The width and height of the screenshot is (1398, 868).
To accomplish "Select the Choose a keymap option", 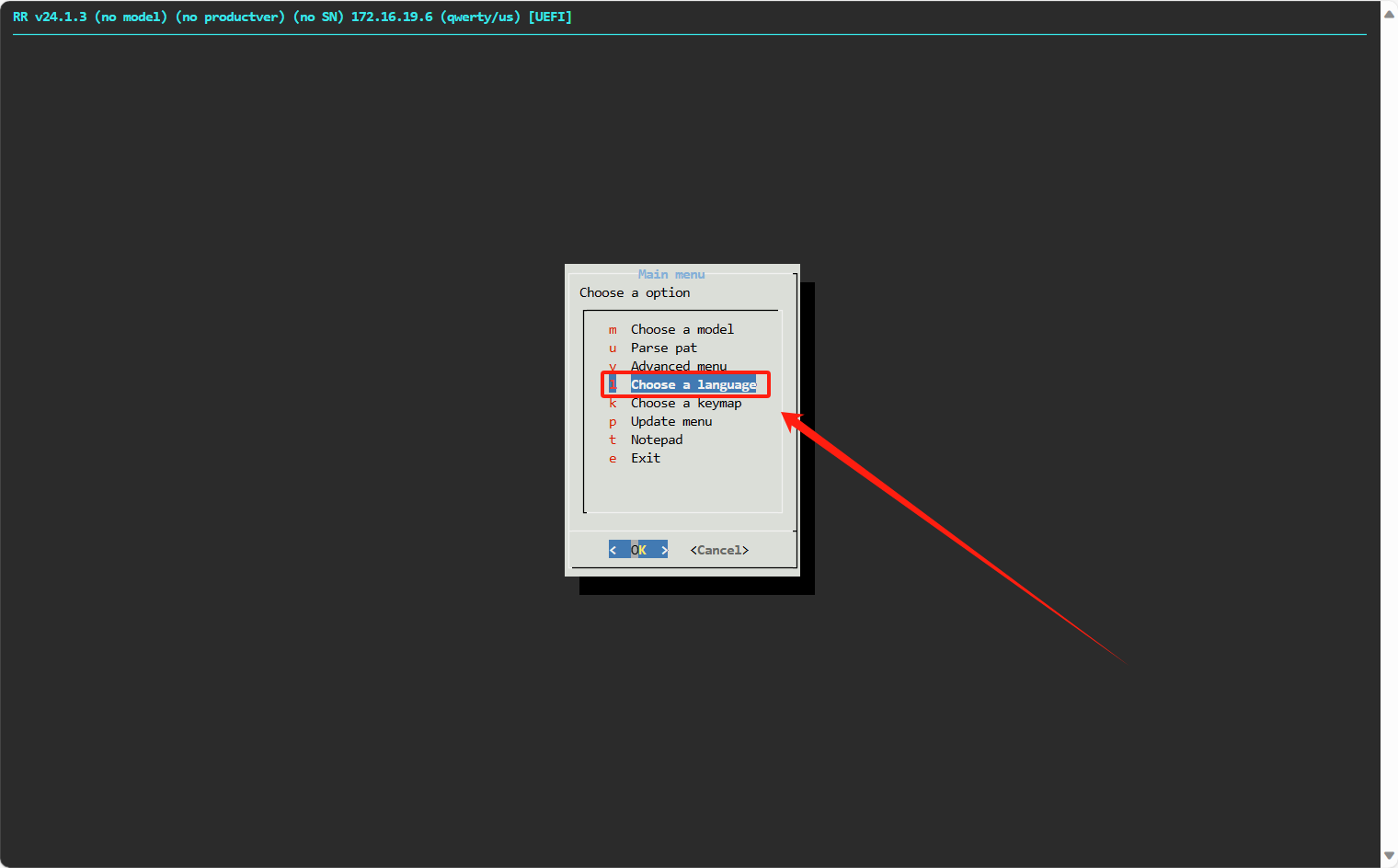I will click(x=685, y=403).
